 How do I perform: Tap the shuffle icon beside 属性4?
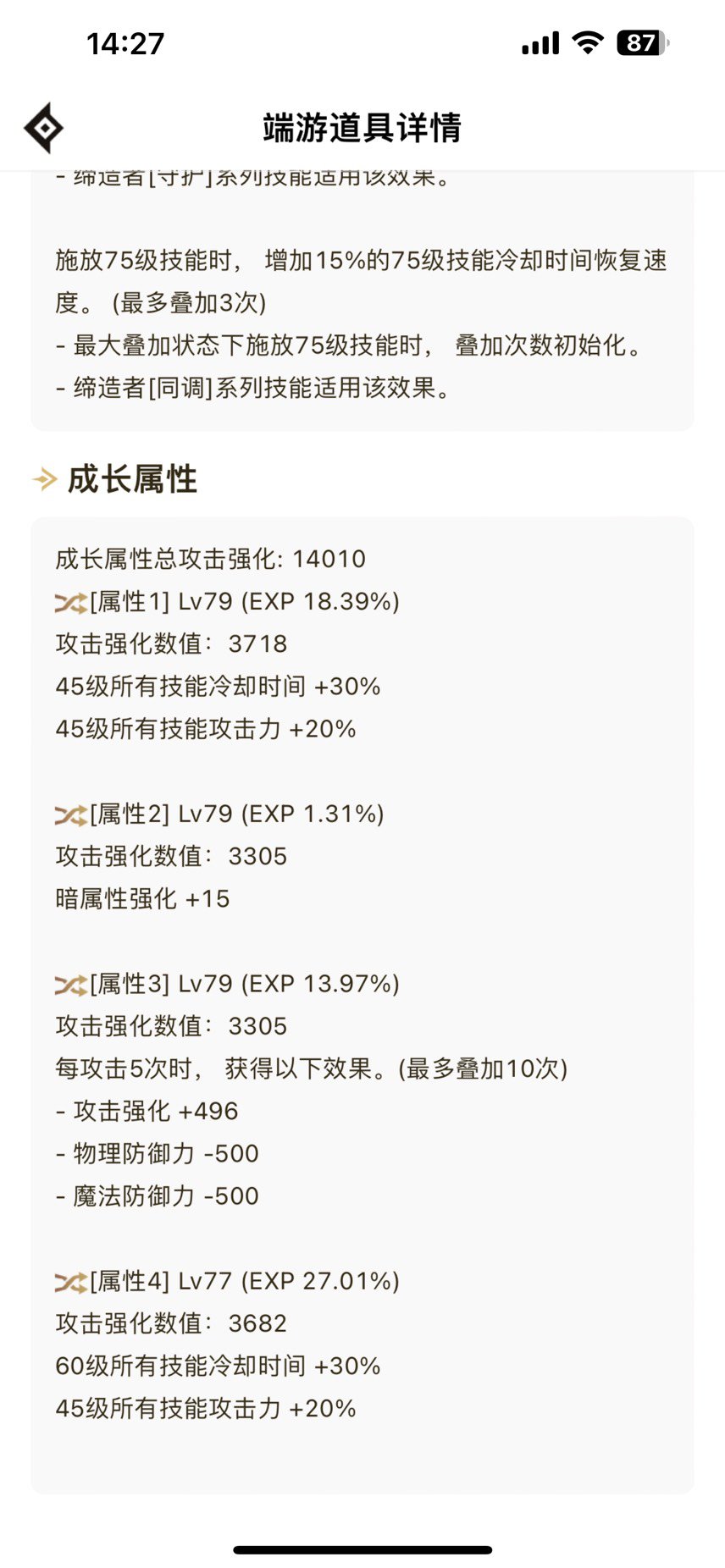point(71,1283)
